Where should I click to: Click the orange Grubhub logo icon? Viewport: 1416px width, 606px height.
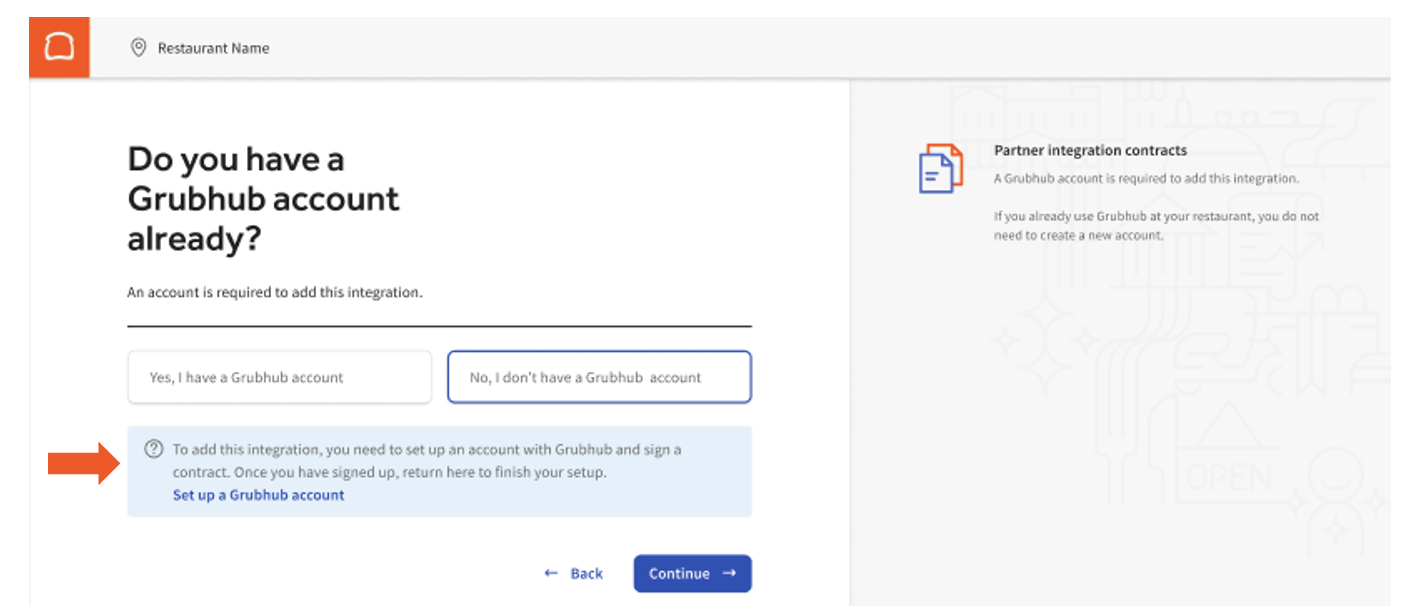tap(58, 45)
